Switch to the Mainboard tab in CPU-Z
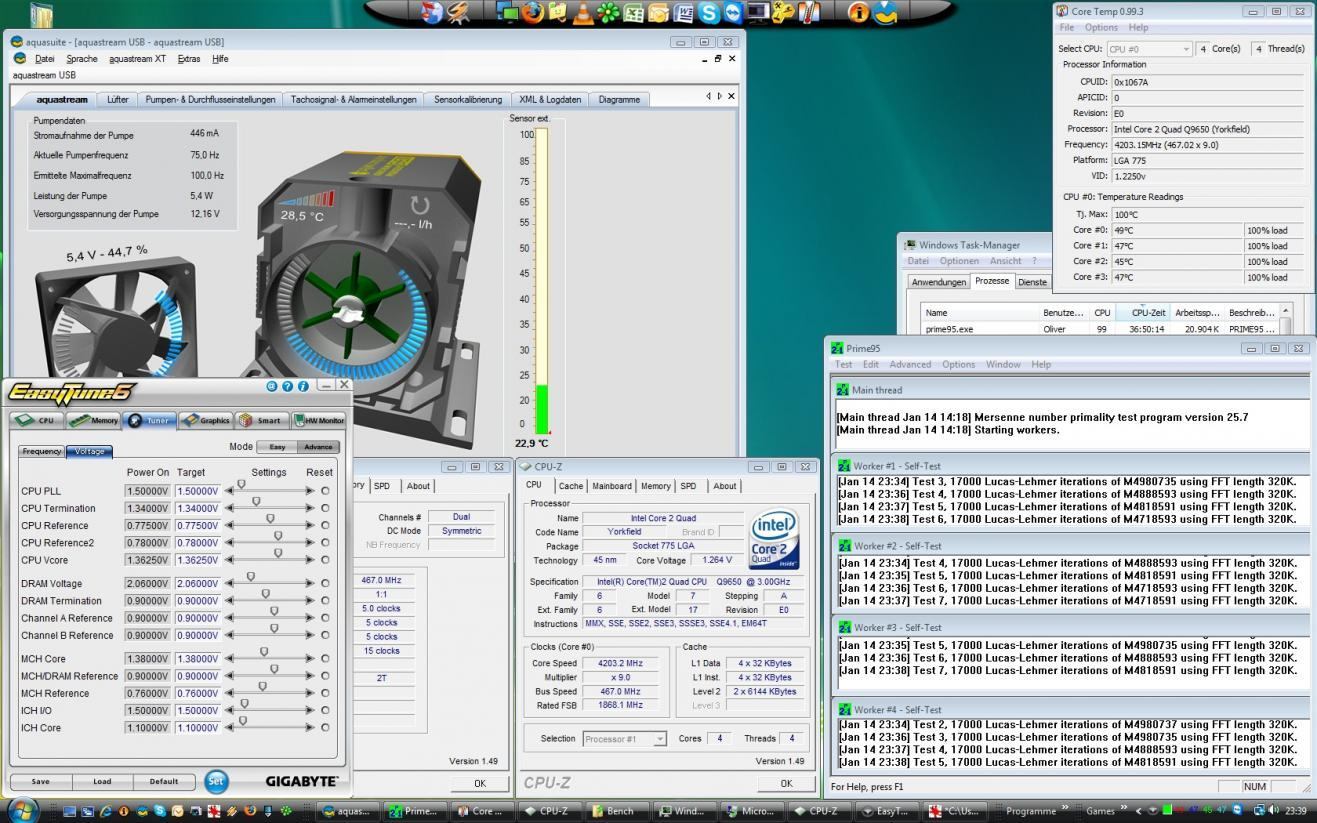Screen dimensions: 1317x823 click(x=611, y=486)
